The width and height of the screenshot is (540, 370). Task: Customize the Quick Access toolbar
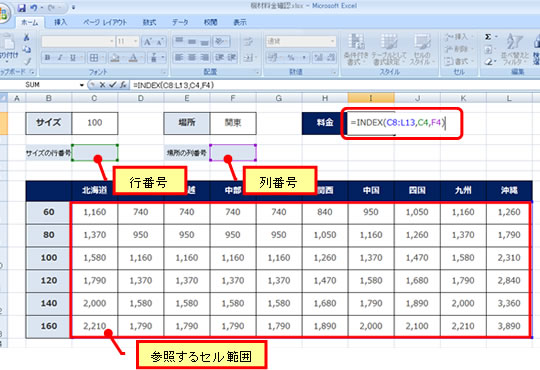(73, 8)
